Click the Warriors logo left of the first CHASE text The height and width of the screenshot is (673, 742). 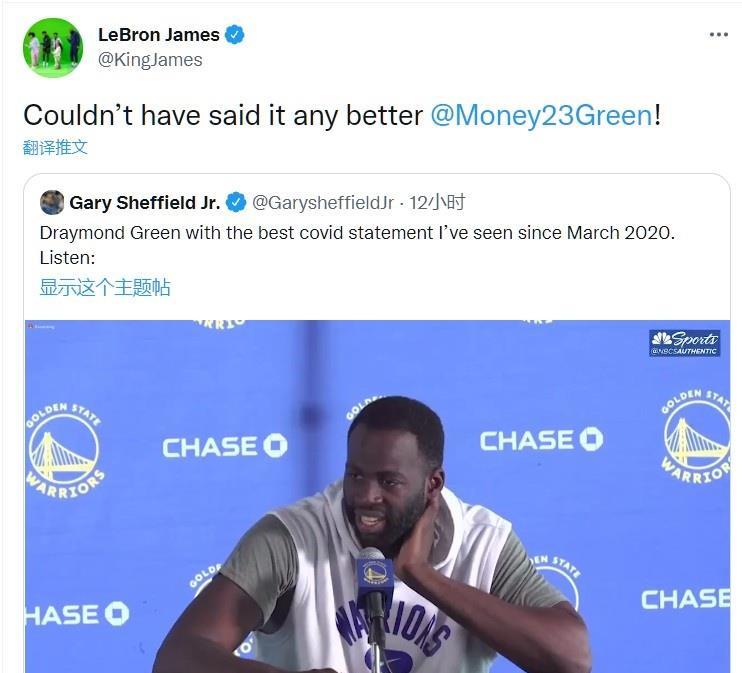(x=64, y=451)
